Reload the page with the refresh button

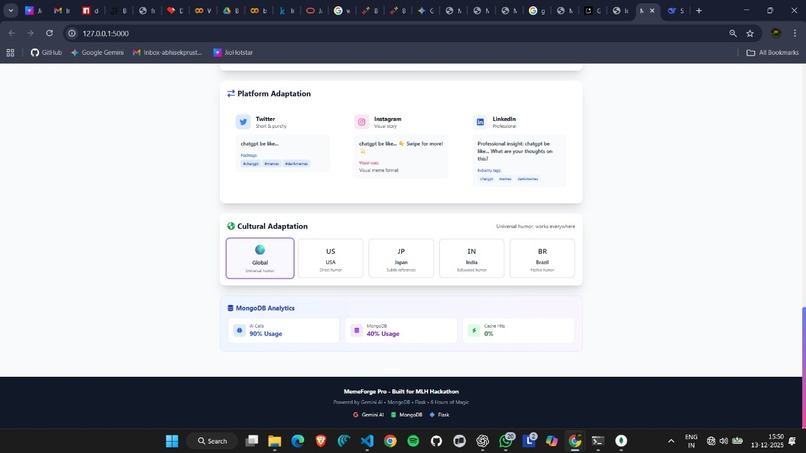(x=49, y=33)
